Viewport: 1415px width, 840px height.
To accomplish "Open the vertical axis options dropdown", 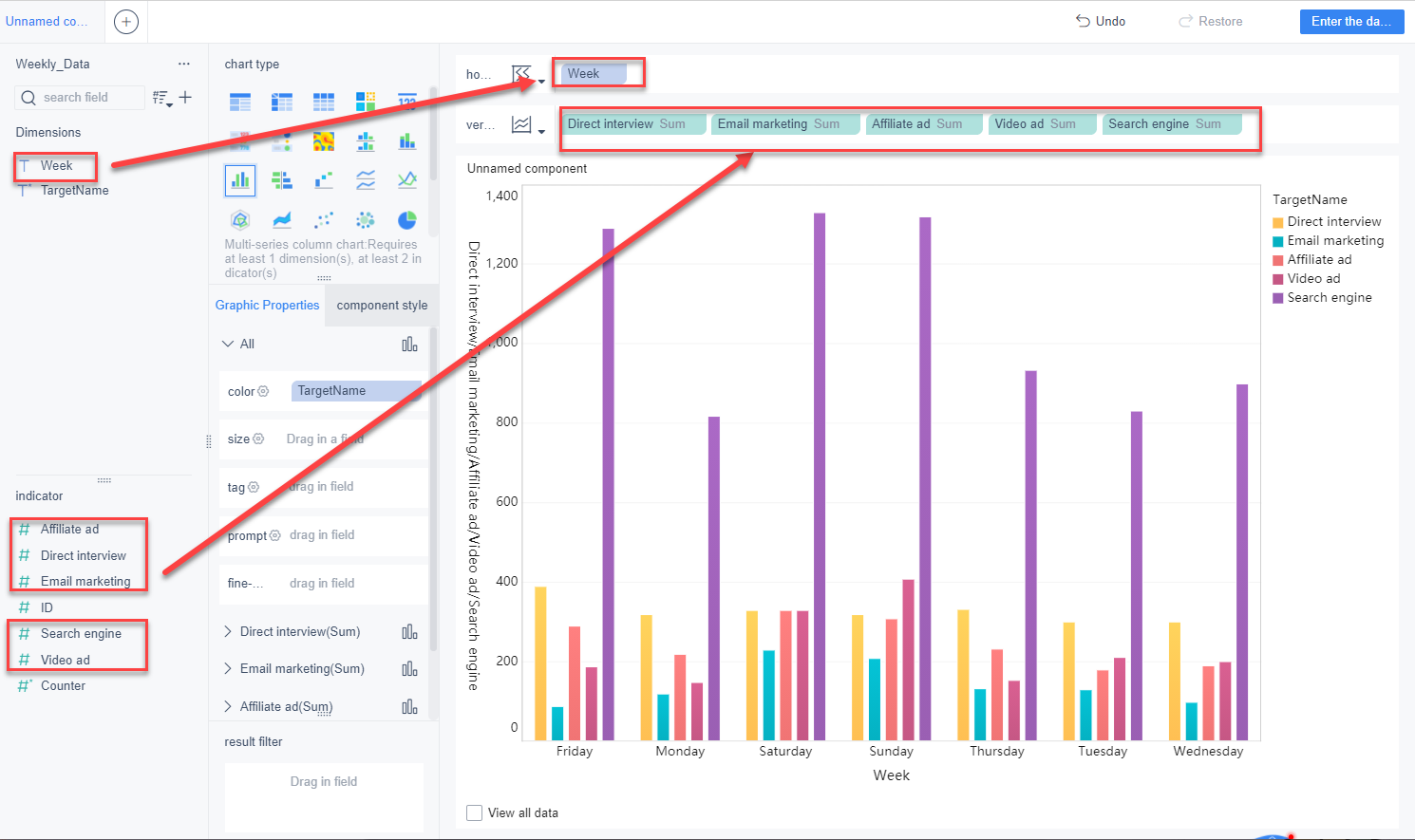I will tap(528, 125).
